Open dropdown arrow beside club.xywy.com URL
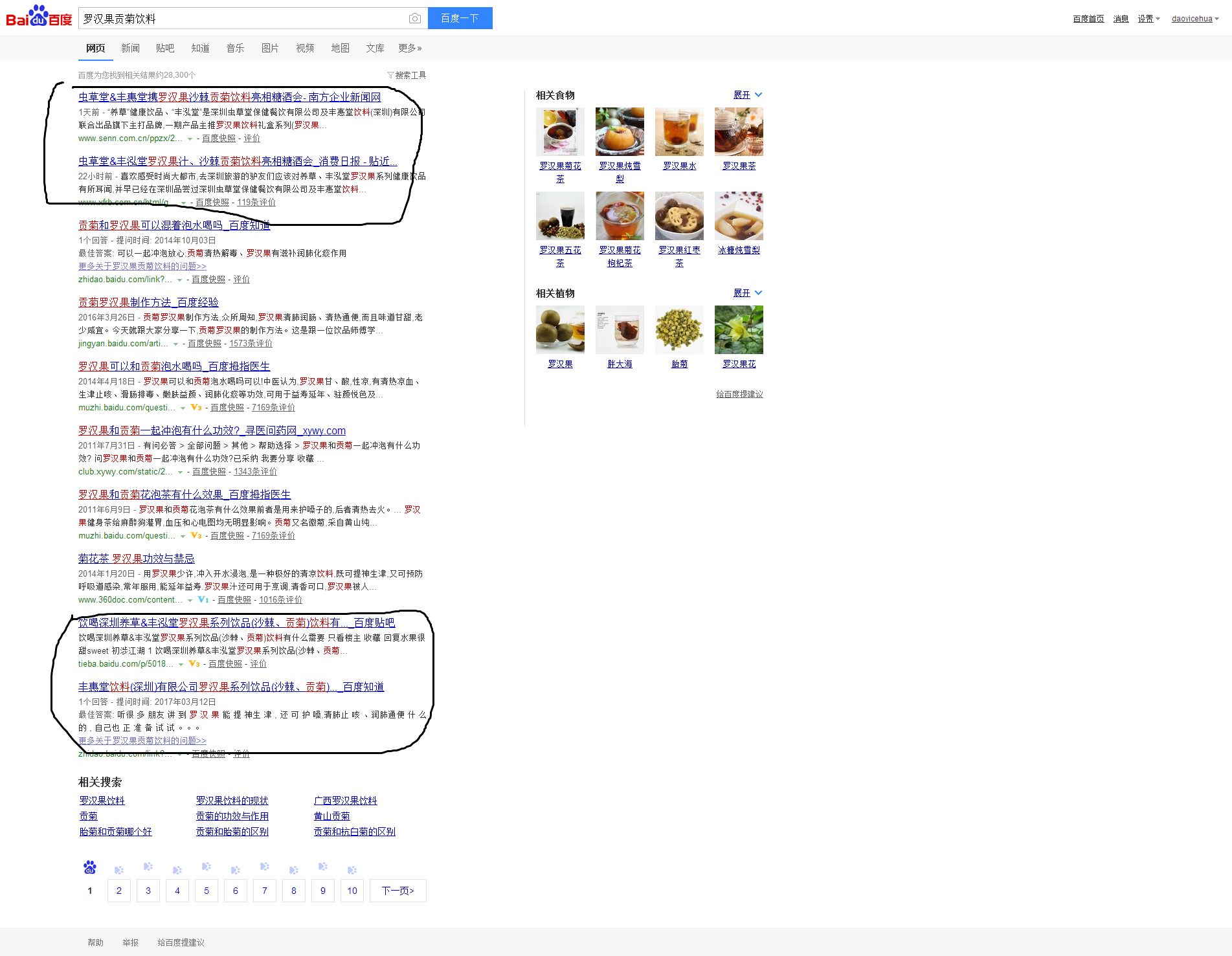The height and width of the screenshot is (956, 1232). pos(180,472)
